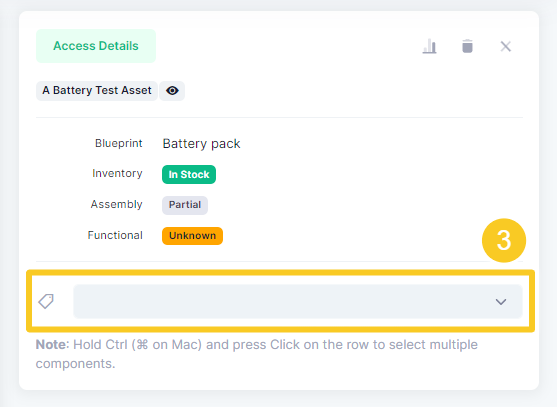Click the In Stock inventory badge

click(189, 174)
